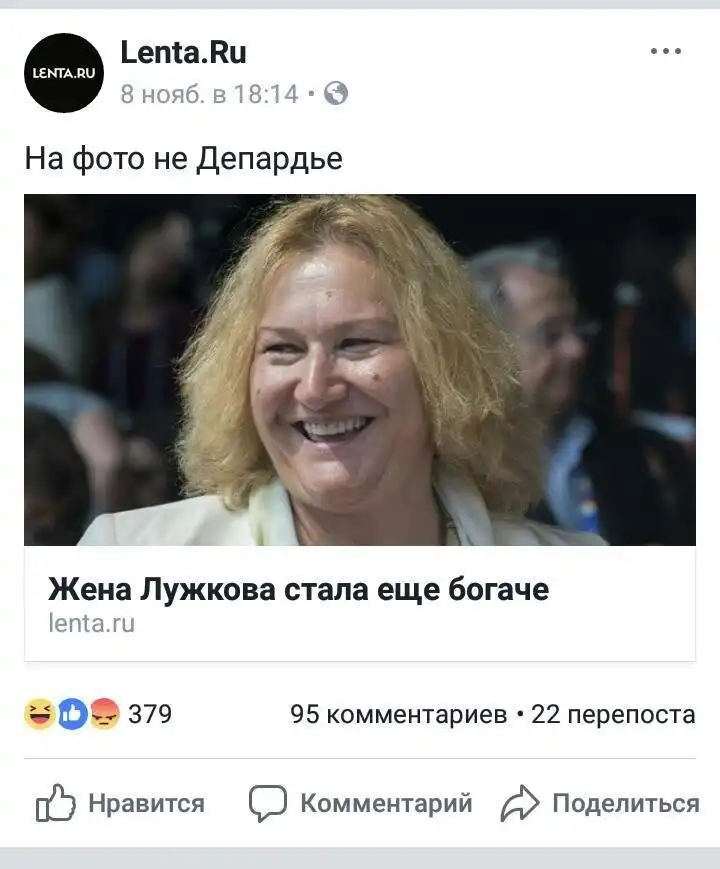Screen dimensions: 720x869
Task: Toggle like with the Нравится thumb icon
Action: [55, 802]
